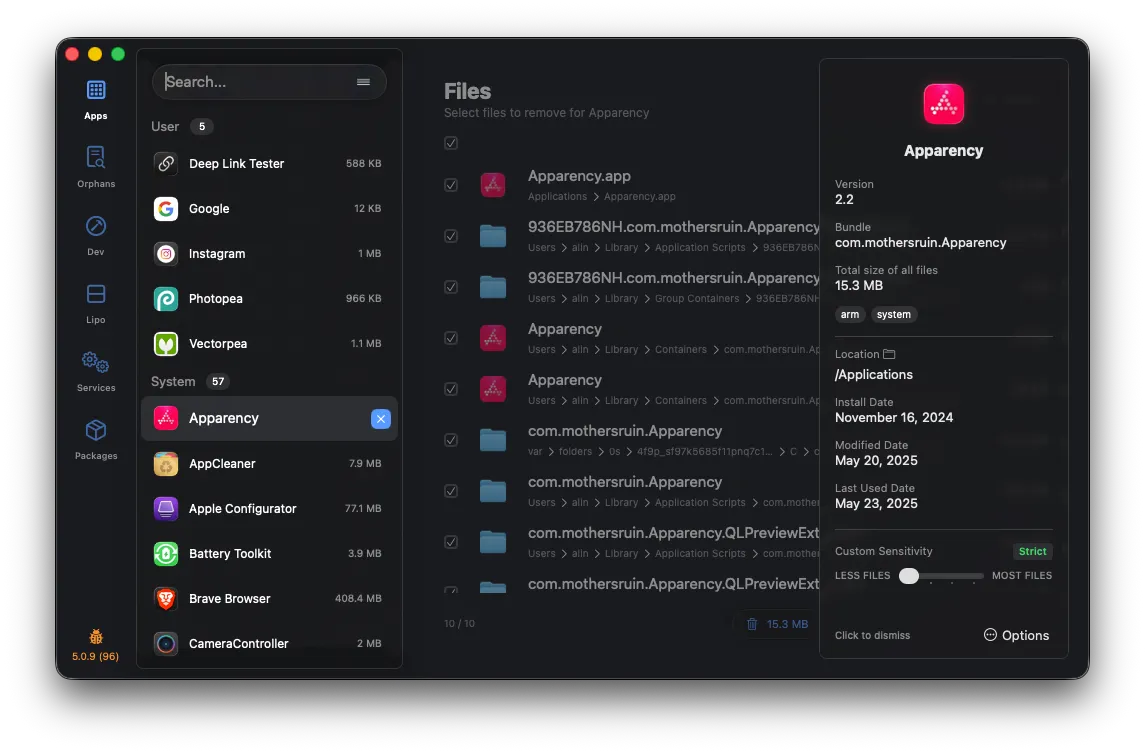The image size is (1145, 753).
Task: Adjust the Custom Sensitivity slider knob
Action: [908, 576]
